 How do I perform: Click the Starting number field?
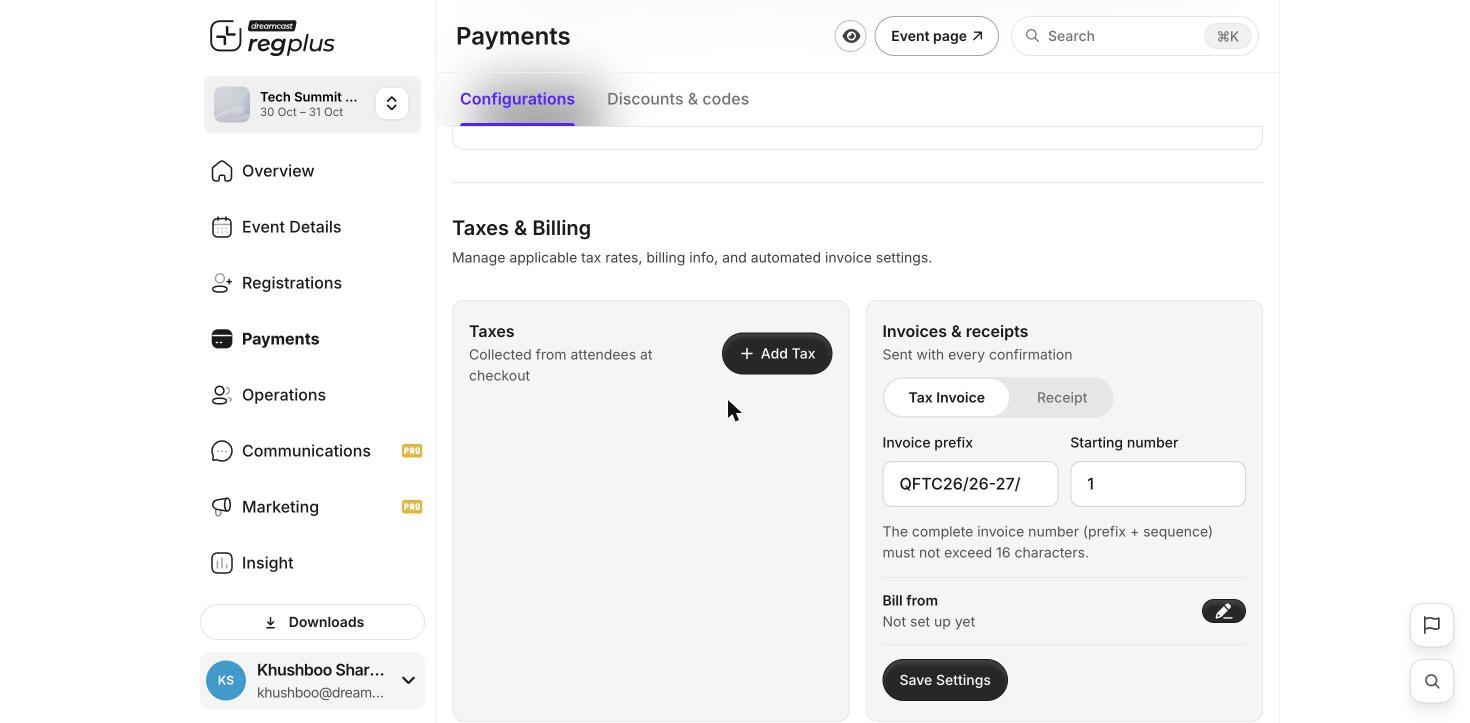(1158, 484)
